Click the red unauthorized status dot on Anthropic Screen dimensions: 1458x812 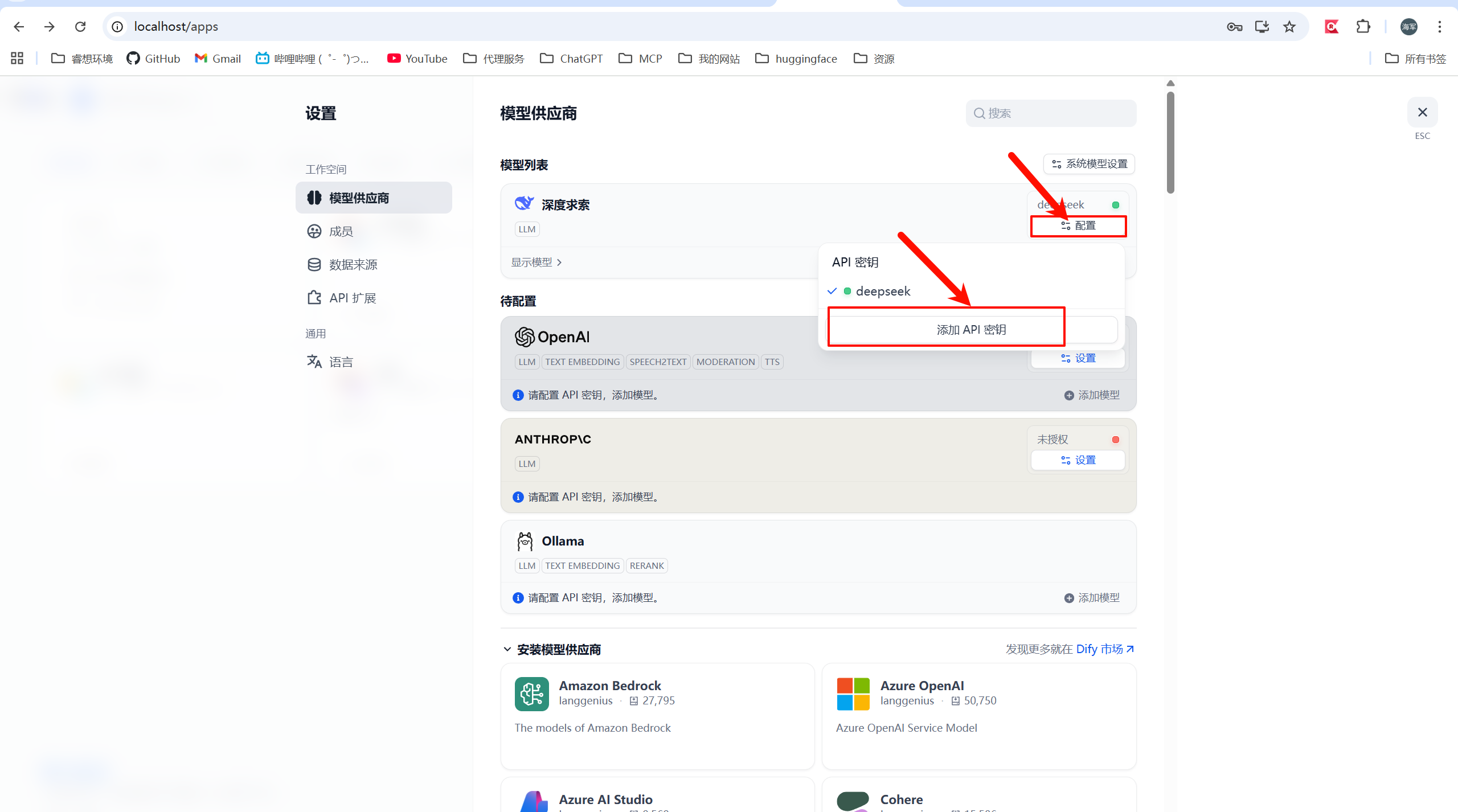[x=1115, y=440]
